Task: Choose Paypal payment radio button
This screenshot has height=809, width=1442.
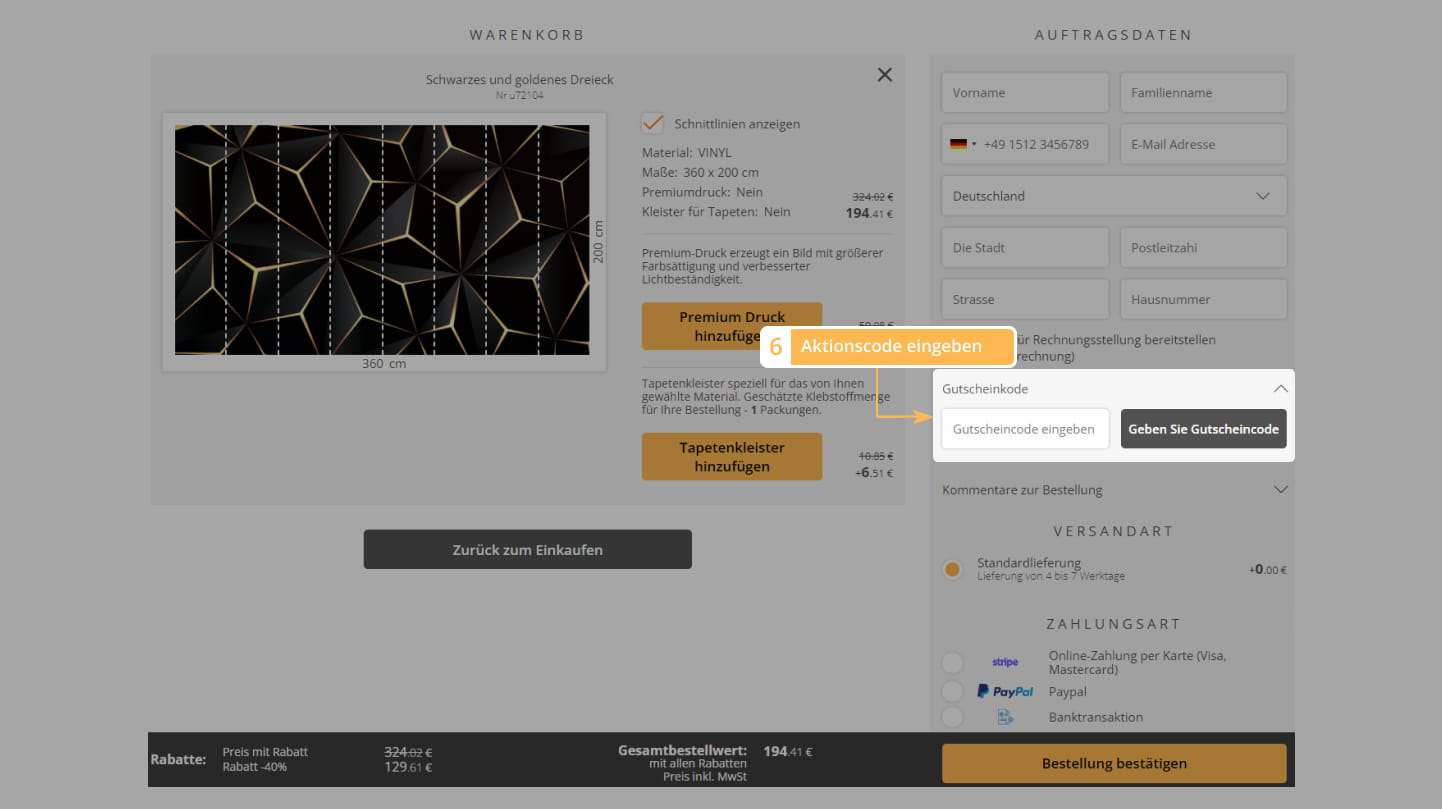Action: (952, 691)
